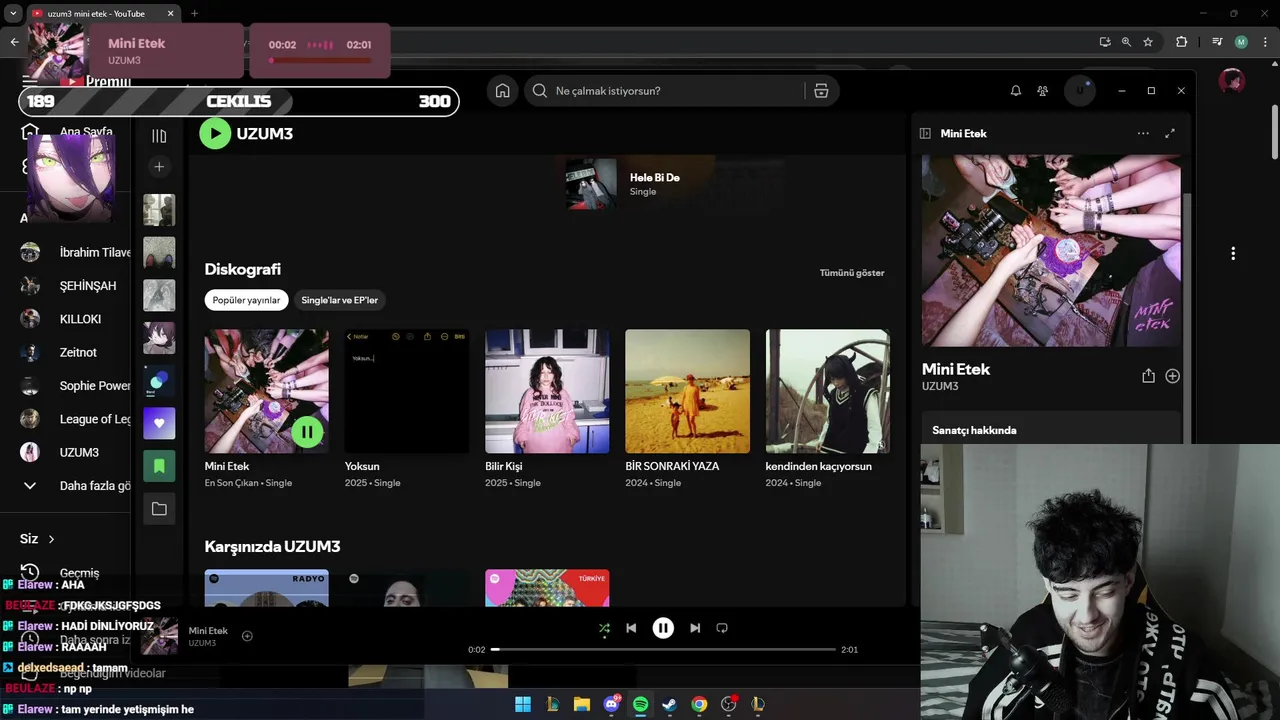Open the YouTube vertical three-dots menu on the right

[x=1233, y=253]
